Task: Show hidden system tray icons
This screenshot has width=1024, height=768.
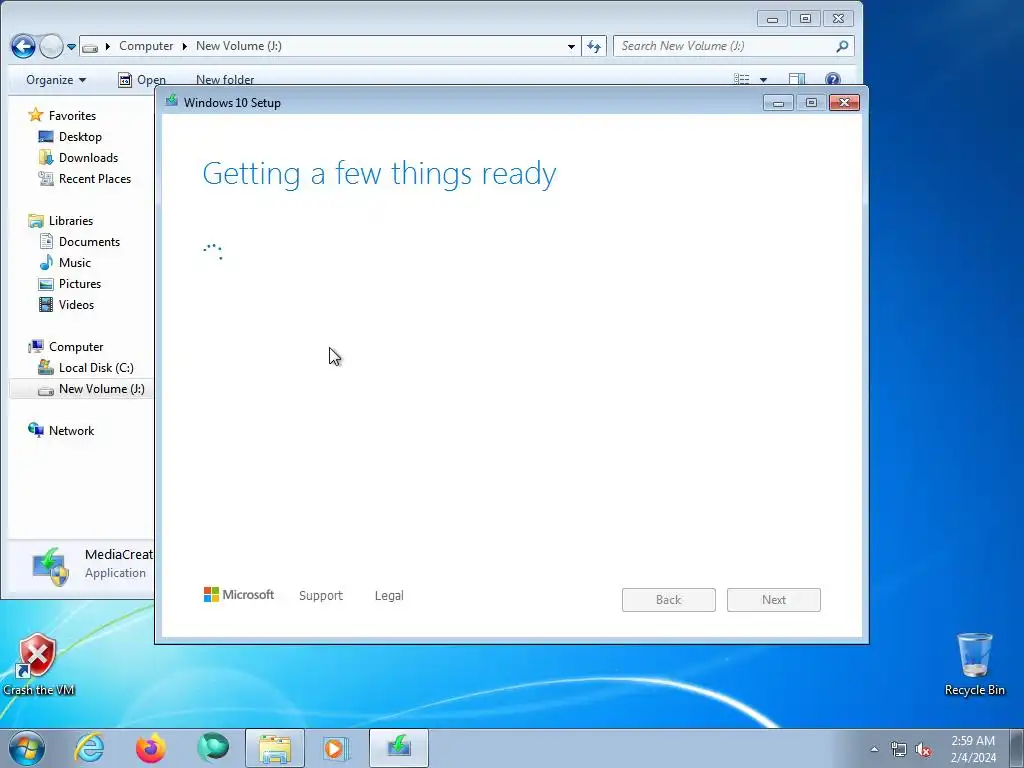Action: pos(874,749)
